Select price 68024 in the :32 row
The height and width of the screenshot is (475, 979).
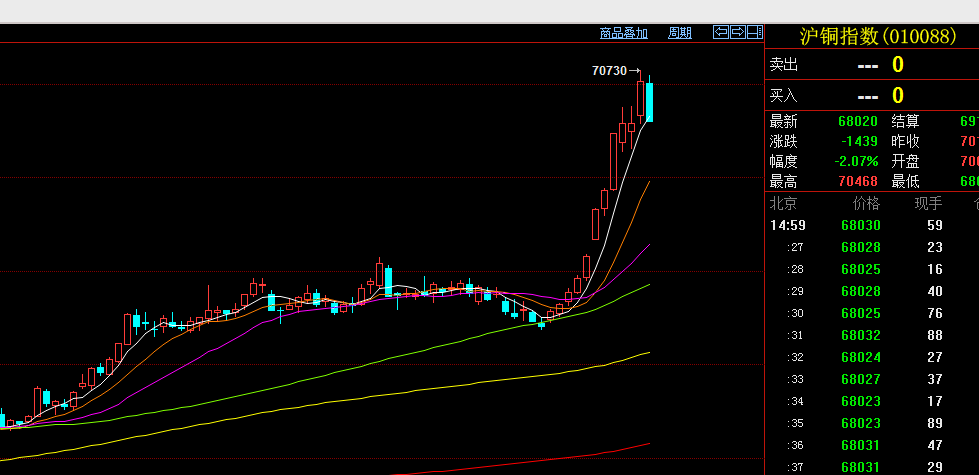pyautogui.click(x=861, y=358)
